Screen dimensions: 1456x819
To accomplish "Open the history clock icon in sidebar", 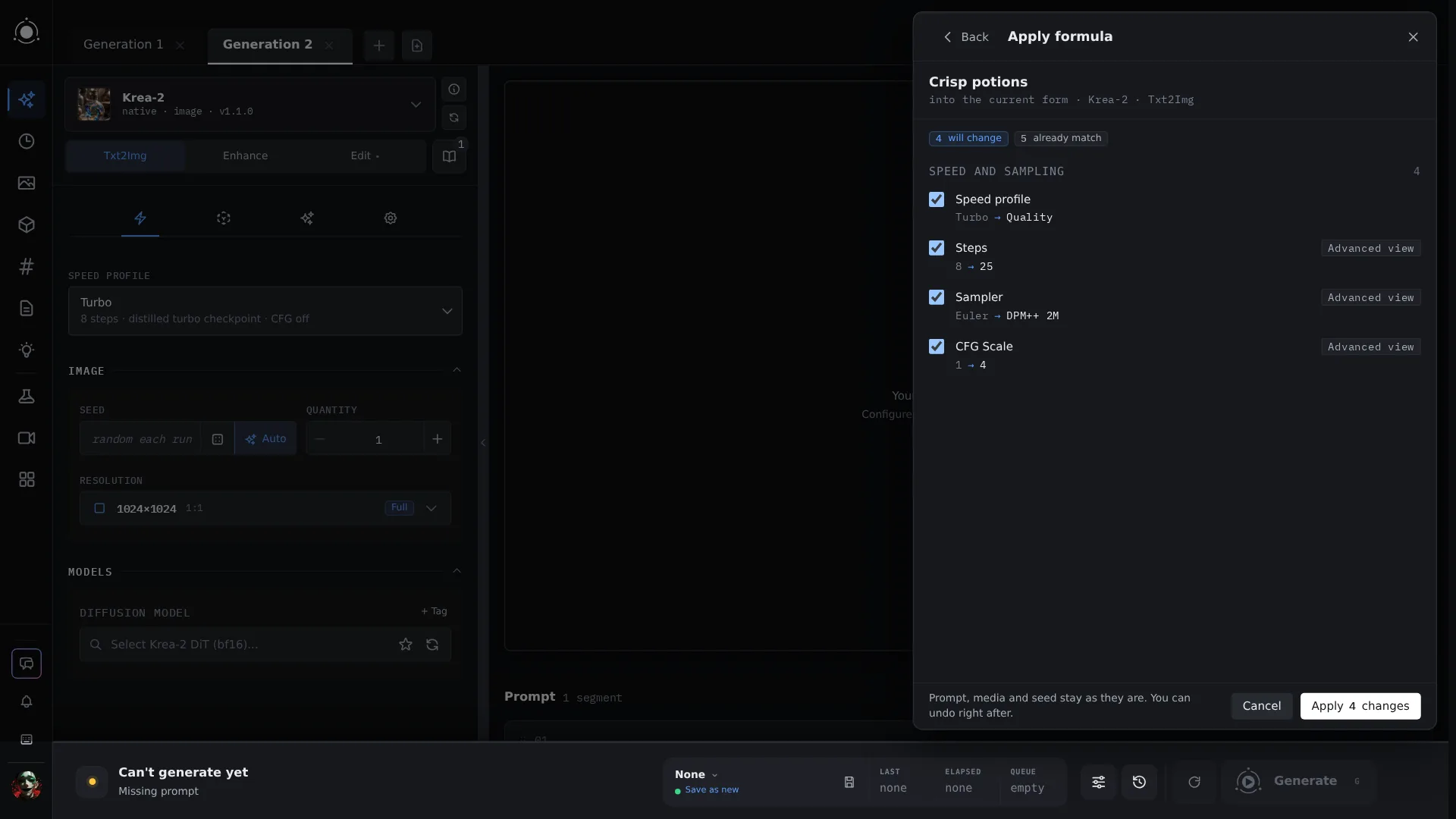I will point(27,142).
